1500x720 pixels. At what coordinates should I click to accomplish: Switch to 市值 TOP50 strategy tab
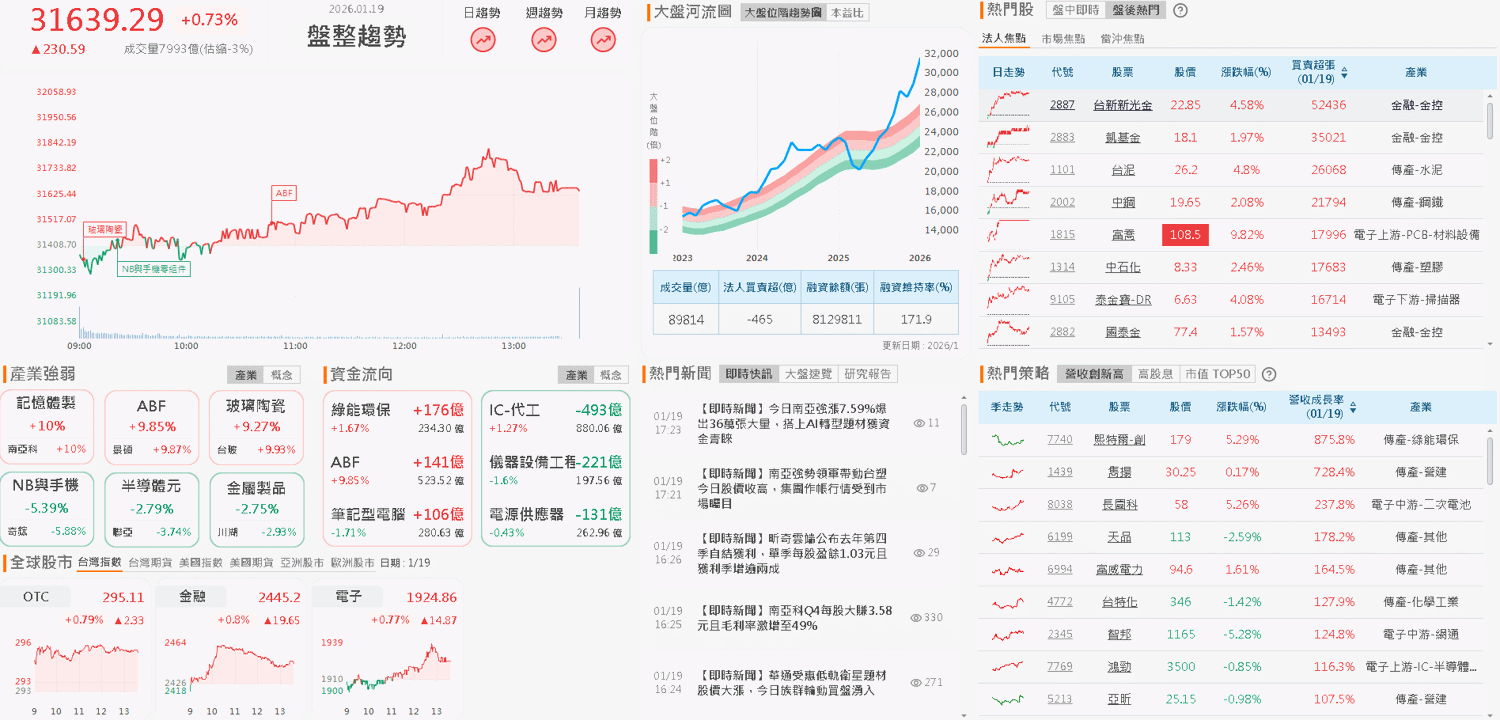coord(1217,374)
